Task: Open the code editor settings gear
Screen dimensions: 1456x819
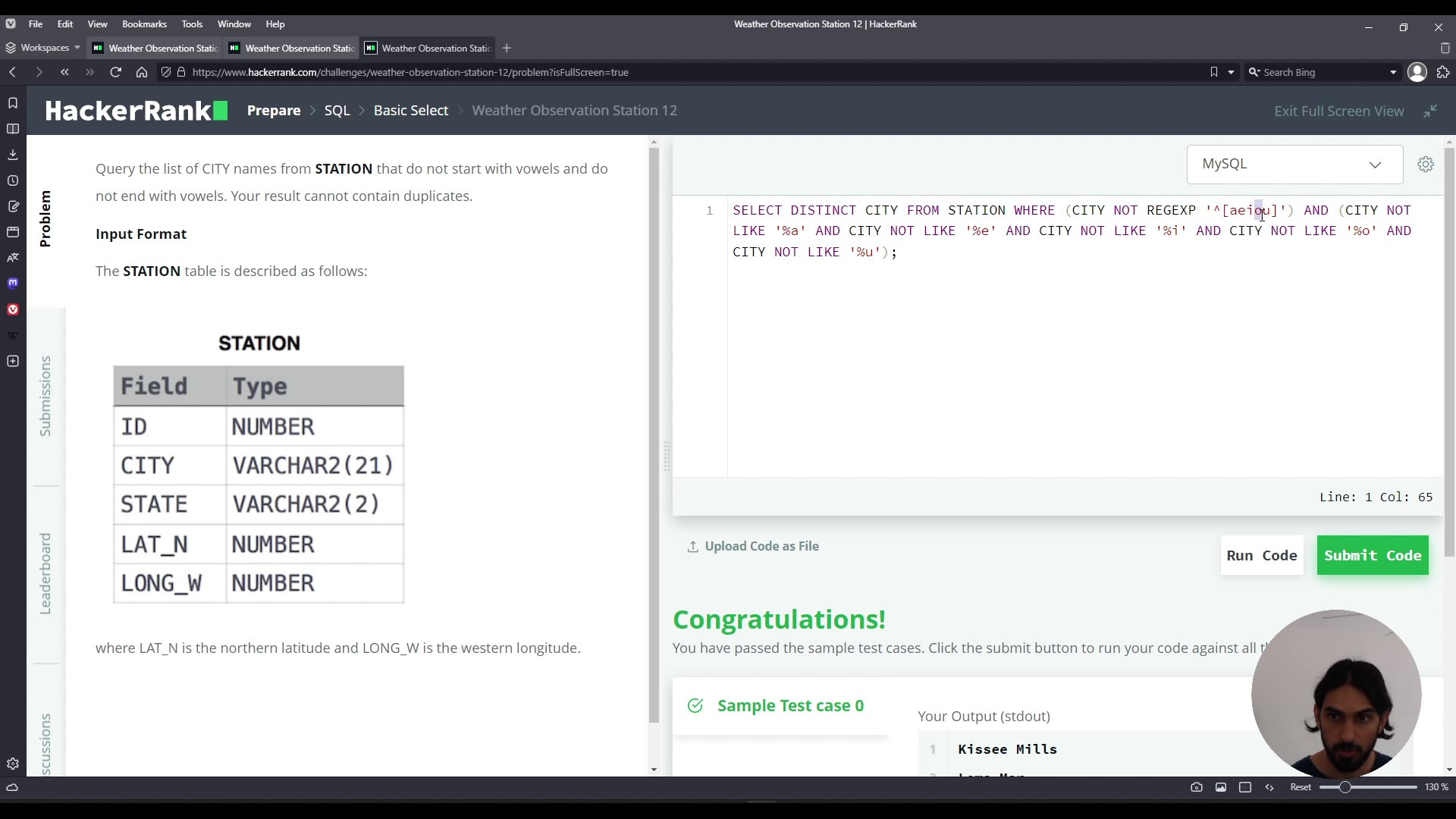Action: pos(1426,164)
